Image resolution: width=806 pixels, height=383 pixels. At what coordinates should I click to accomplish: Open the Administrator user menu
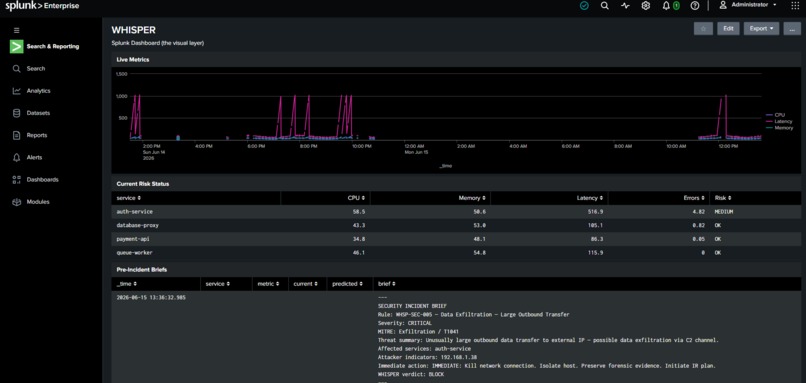pyautogui.click(x=748, y=5)
